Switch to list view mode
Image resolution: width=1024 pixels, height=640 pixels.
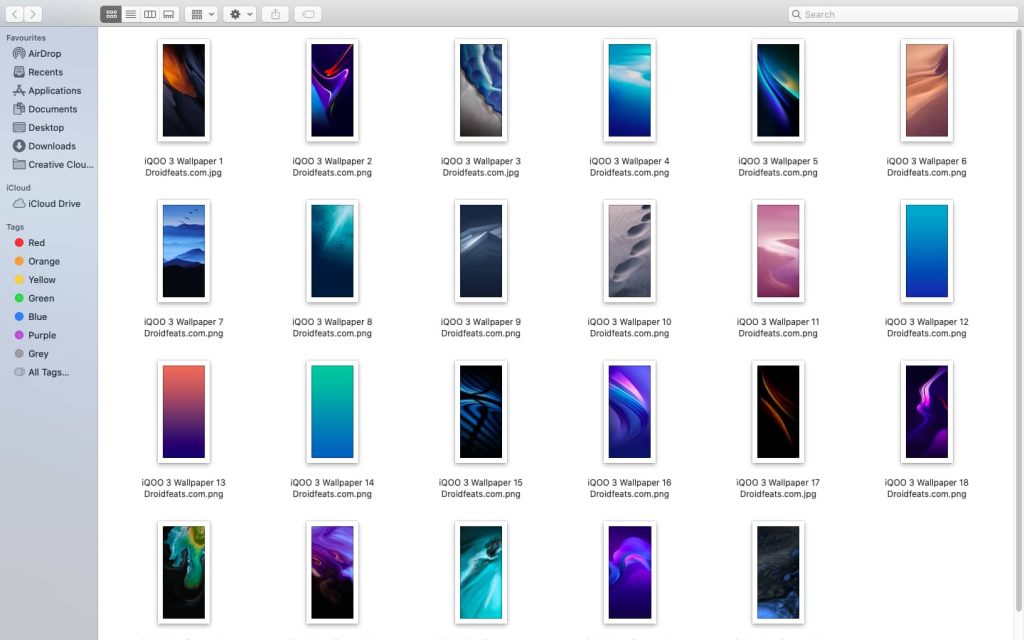(130, 14)
